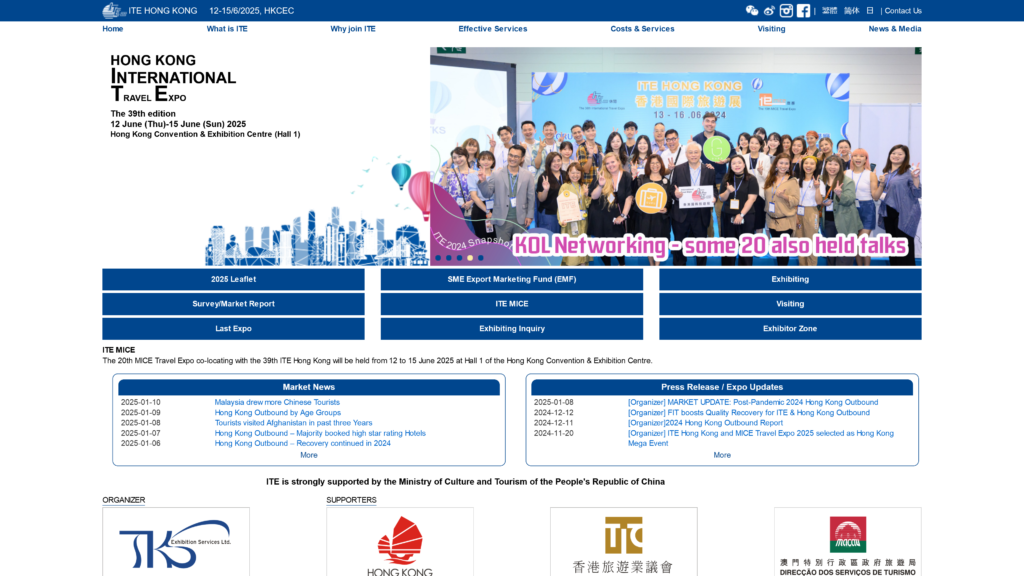Click the ITE ship logo in header
This screenshot has height=576, width=1024.
tap(114, 10)
